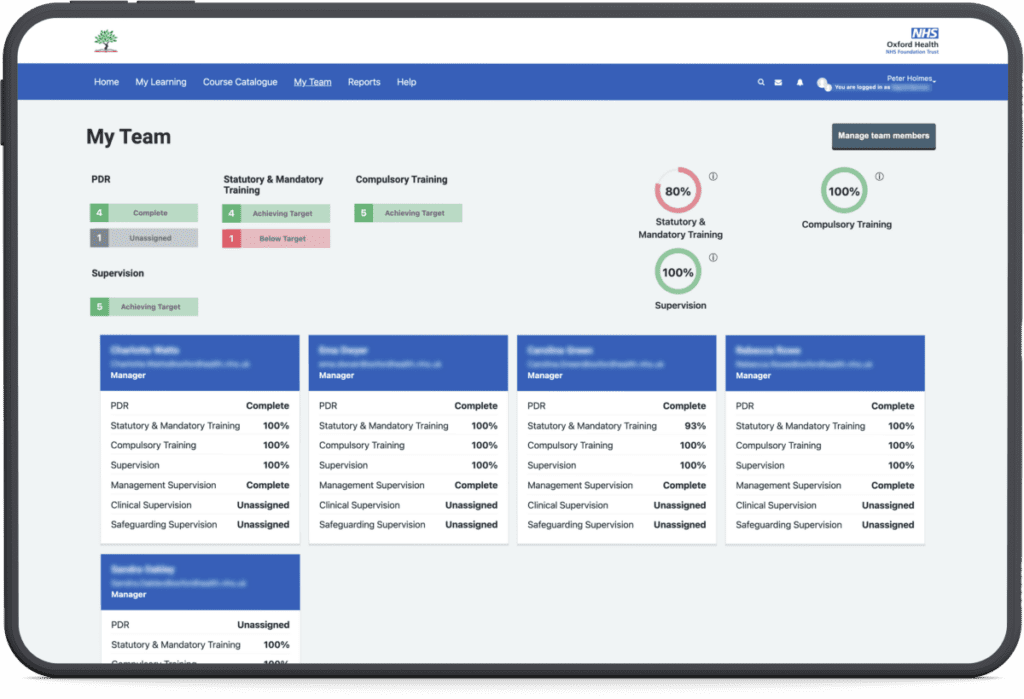This screenshot has width=1024, height=699.
Task: Click the Manage team members button
Action: (x=883, y=136)
